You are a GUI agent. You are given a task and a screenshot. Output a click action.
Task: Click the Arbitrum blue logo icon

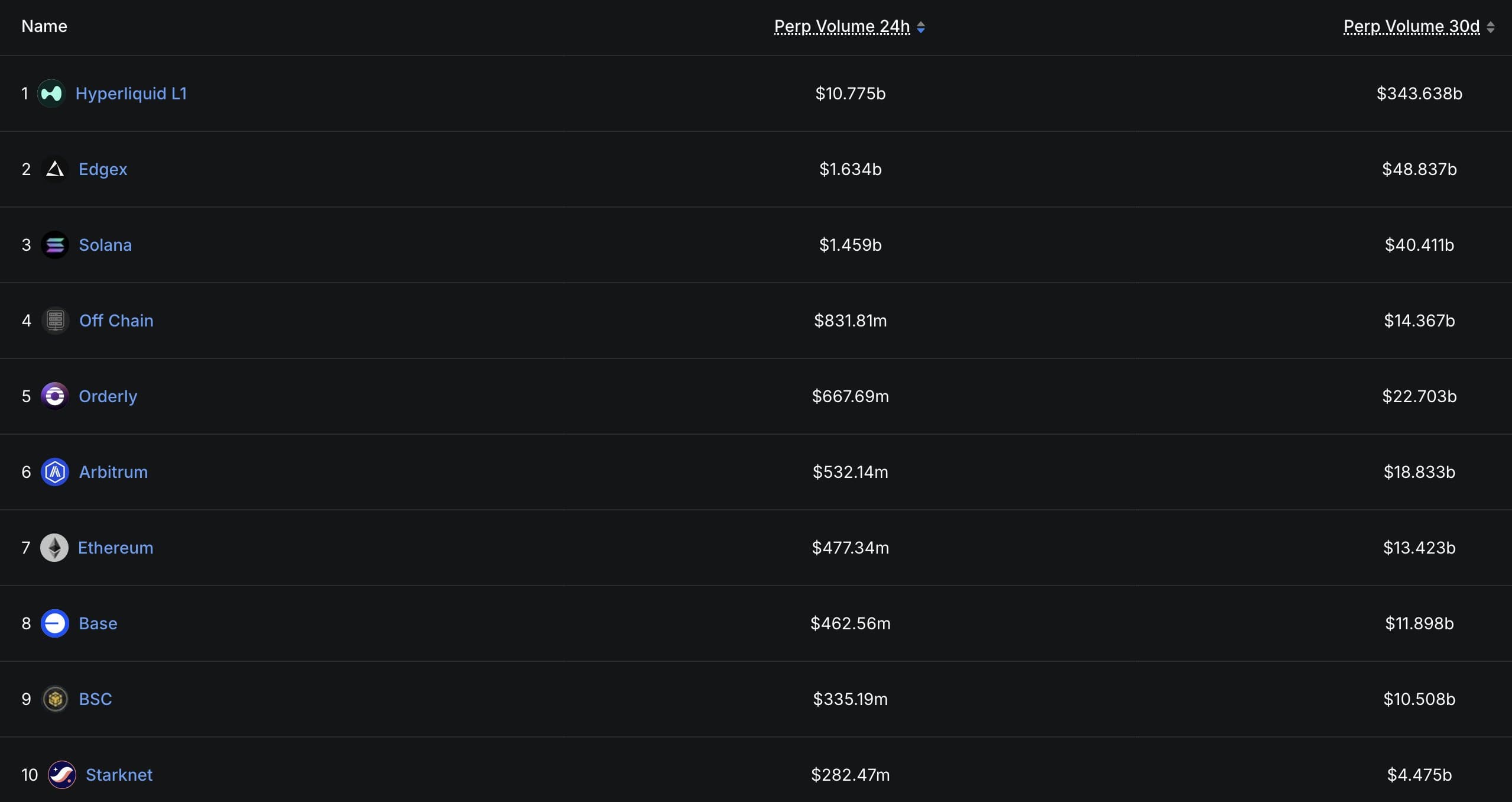pyautogui.click(x=55, y=472)
